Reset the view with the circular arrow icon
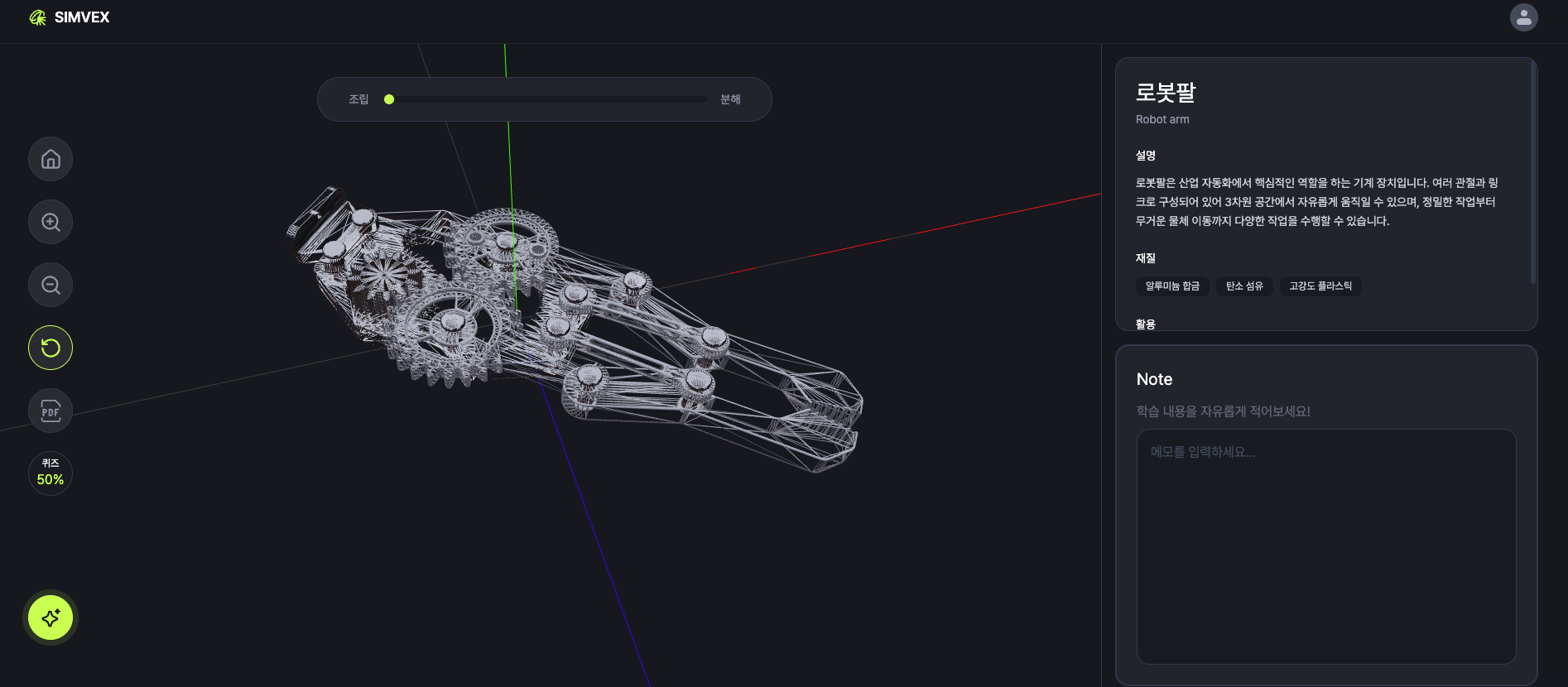The width and height of the screenshot is (1568, 687). click(51, 348)
